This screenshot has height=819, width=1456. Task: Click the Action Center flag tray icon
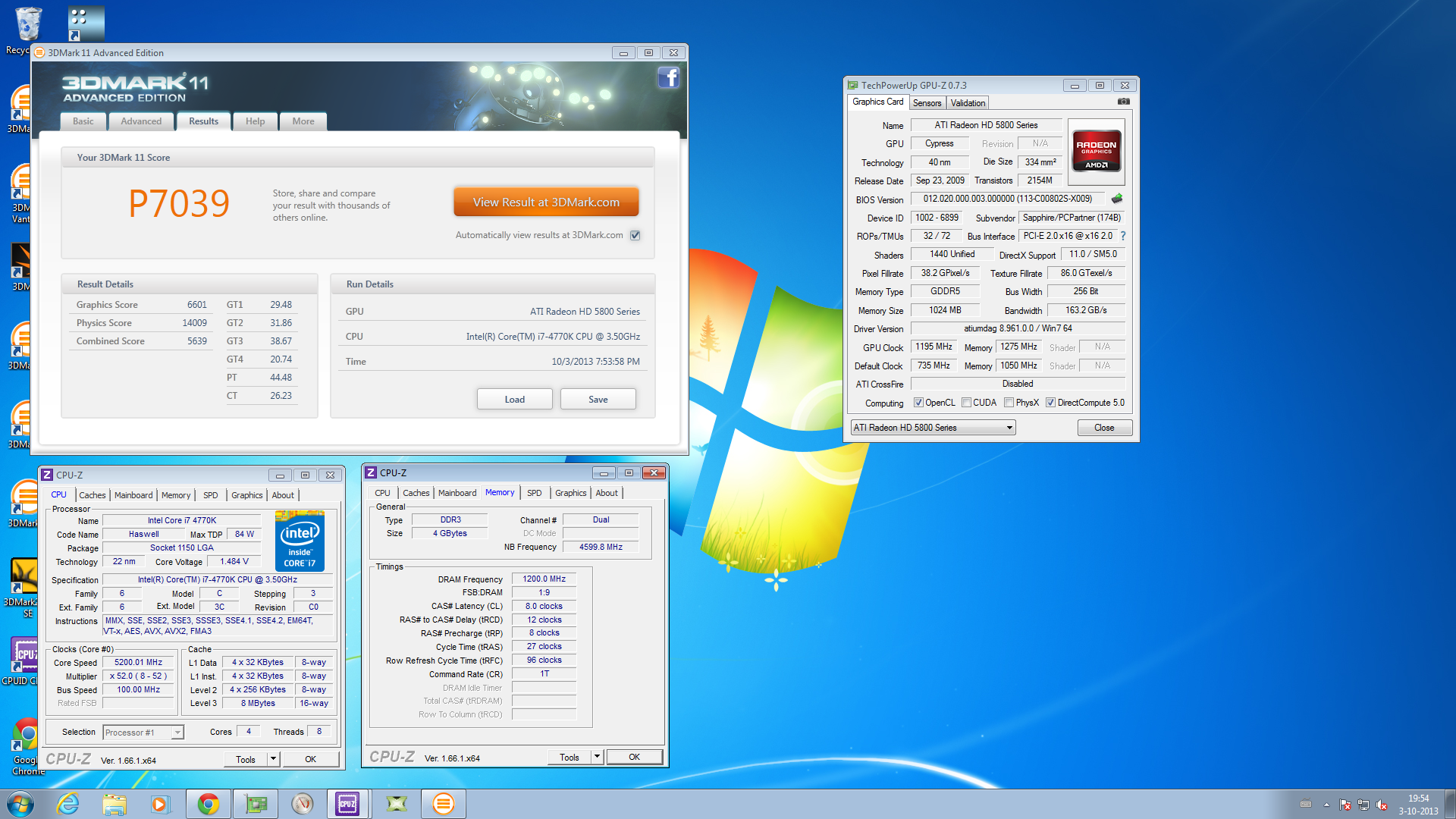tap(1345, 805)
